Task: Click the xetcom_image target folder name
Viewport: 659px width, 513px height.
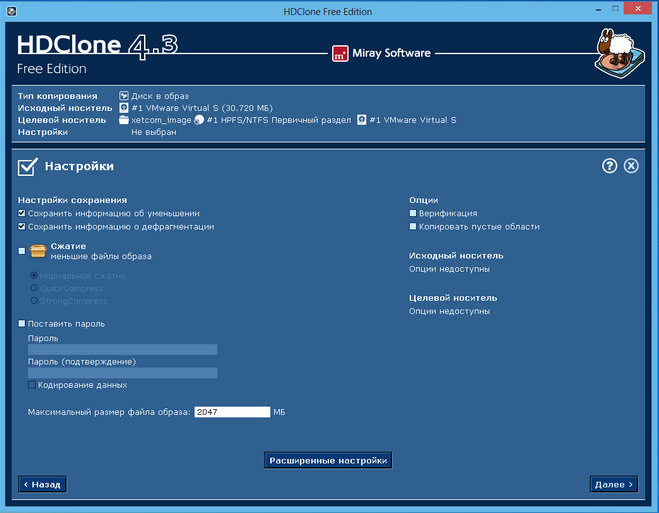Action: [161, 120]
